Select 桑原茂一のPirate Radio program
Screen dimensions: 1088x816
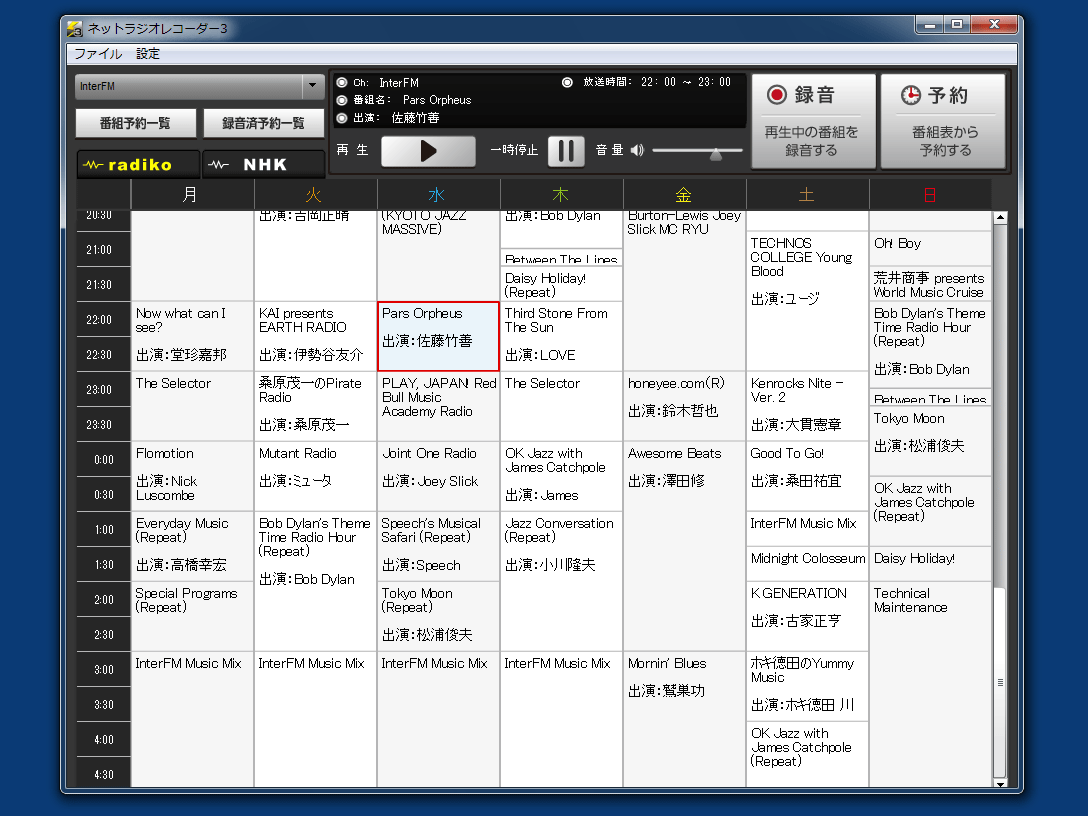[x=316, y=406]
